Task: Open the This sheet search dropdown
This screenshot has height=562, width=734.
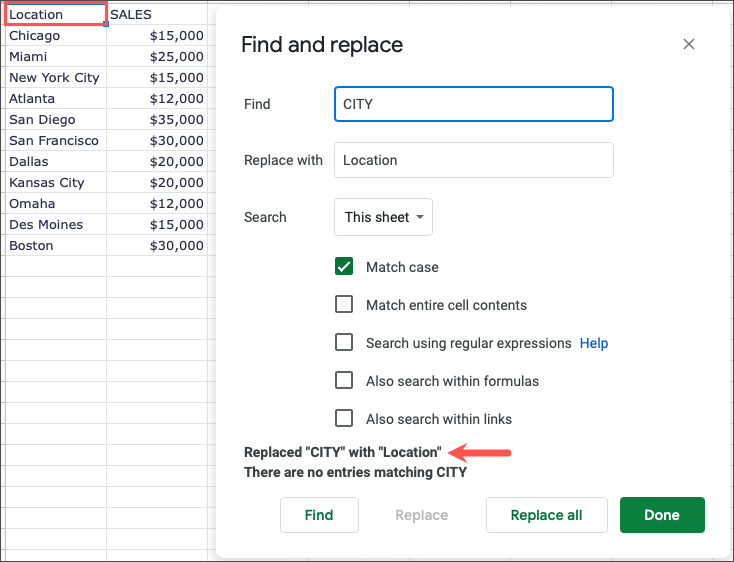Action: coord(383,217)
